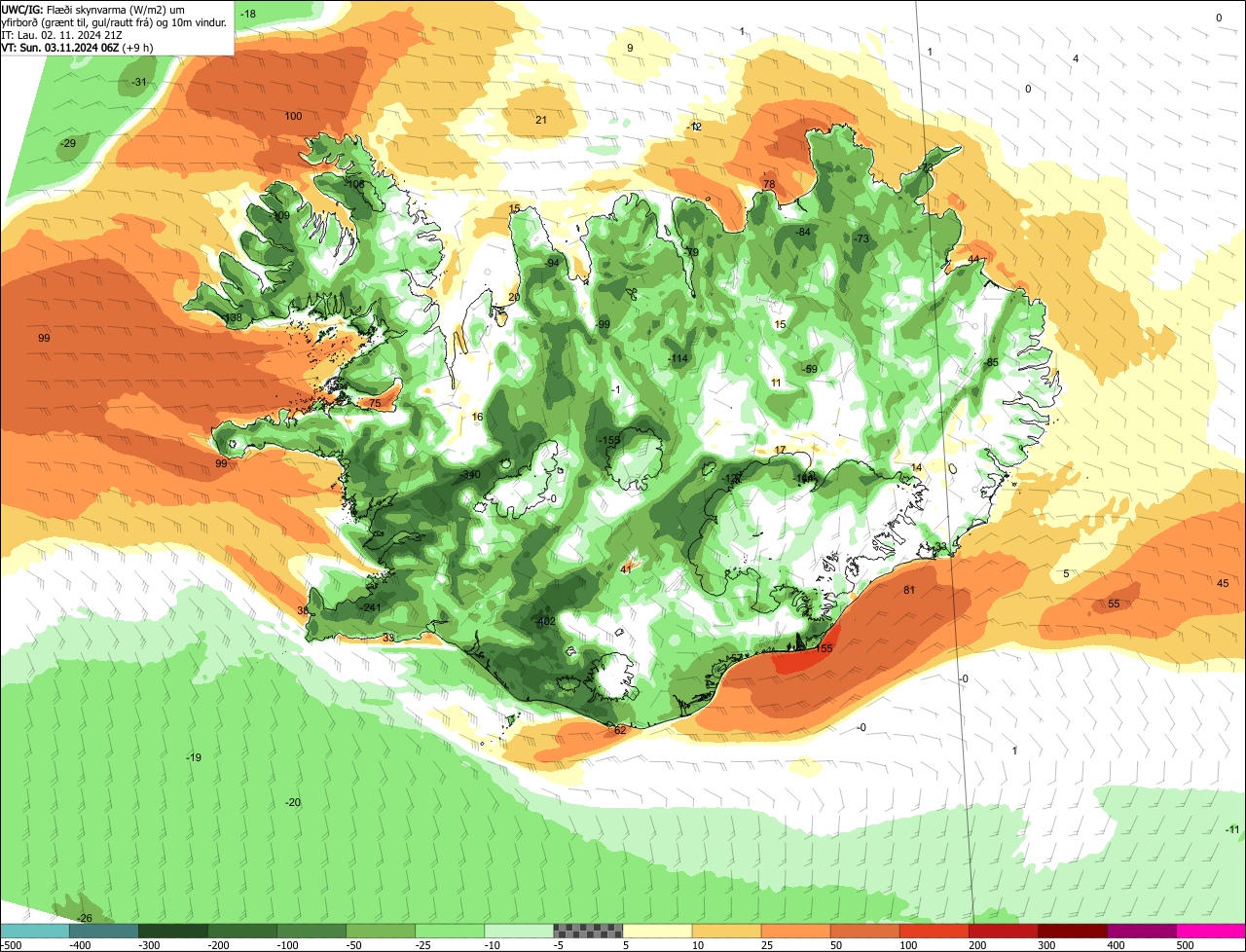Click the 50 to 100 dark orange legend swatch

pyautogui.click(x=864, y=931)
